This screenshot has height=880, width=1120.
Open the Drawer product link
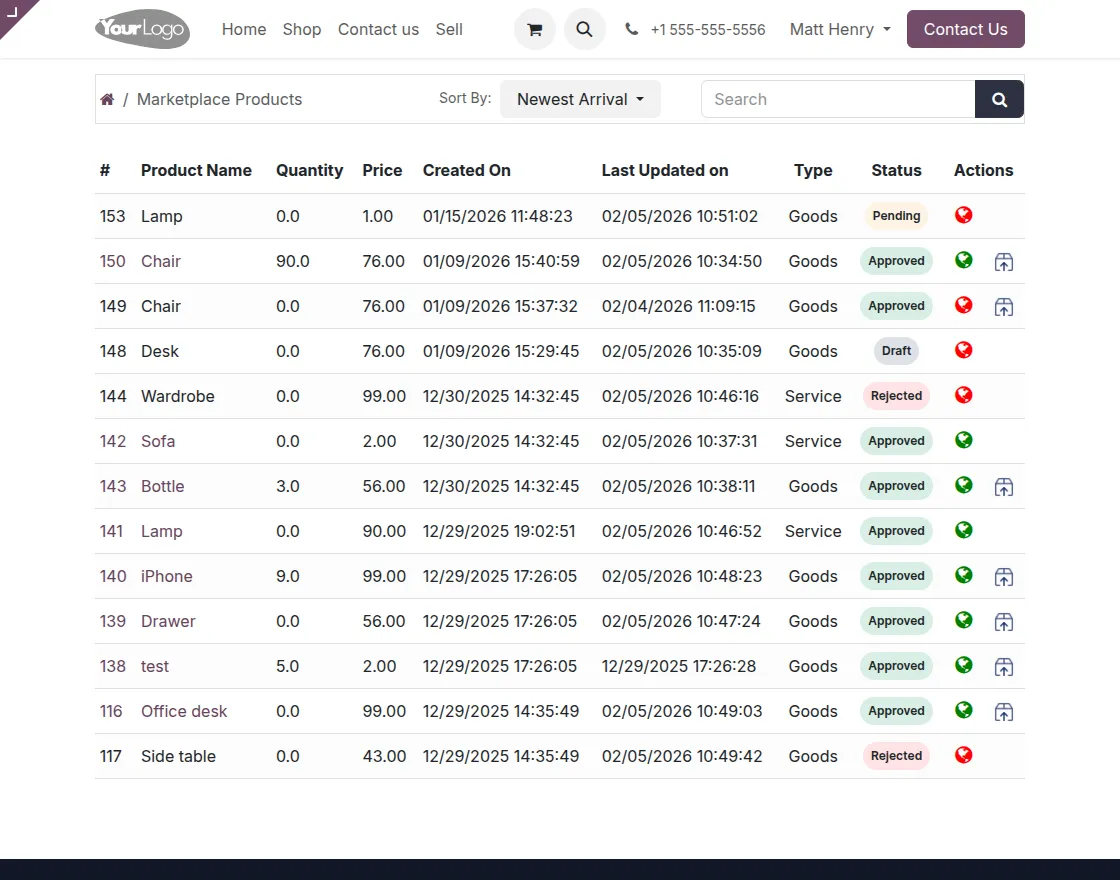(168, 621)
